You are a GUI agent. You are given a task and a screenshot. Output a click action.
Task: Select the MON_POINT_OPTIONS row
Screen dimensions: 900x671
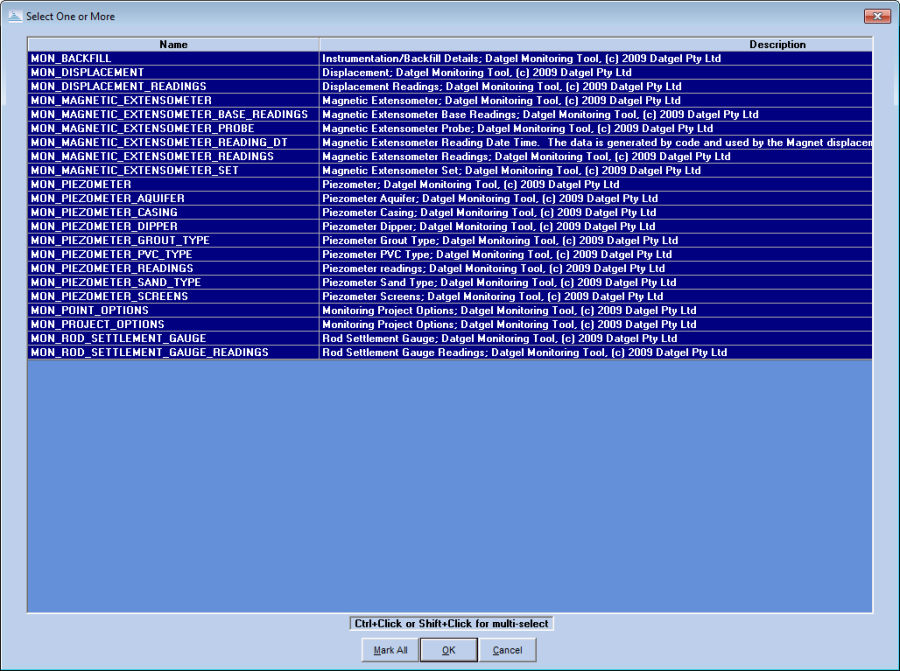pos(89,311)
